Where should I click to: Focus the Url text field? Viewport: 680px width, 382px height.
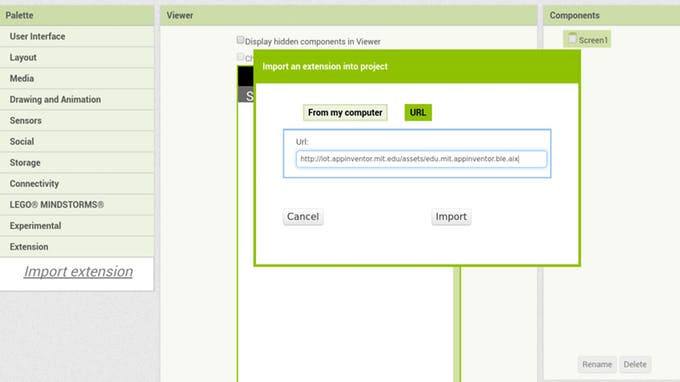[421, 159]
